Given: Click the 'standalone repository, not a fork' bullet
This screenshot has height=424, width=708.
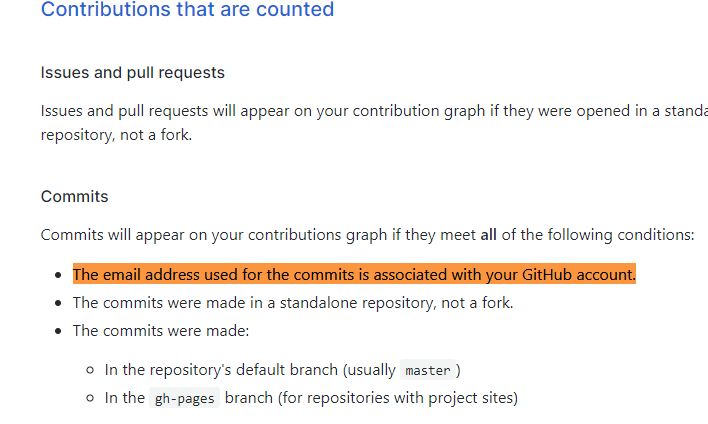Looking at the screenshot, I should [x=293, y=302].
